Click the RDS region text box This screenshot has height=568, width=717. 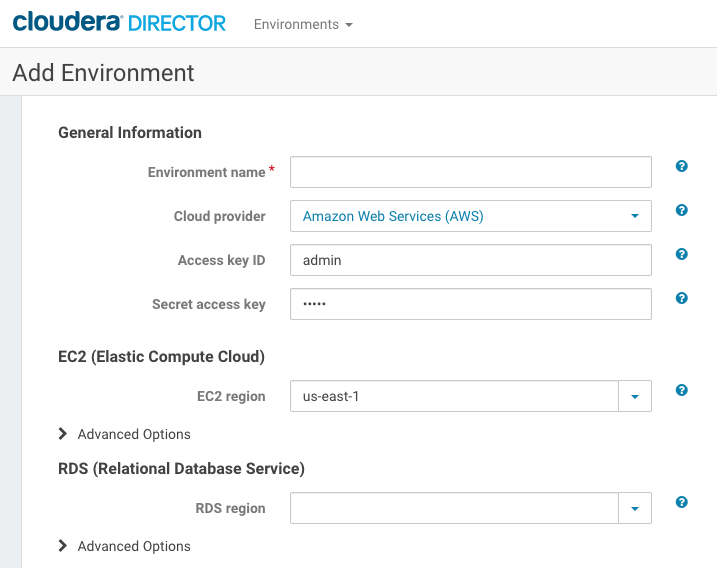[x=454, y=508]
